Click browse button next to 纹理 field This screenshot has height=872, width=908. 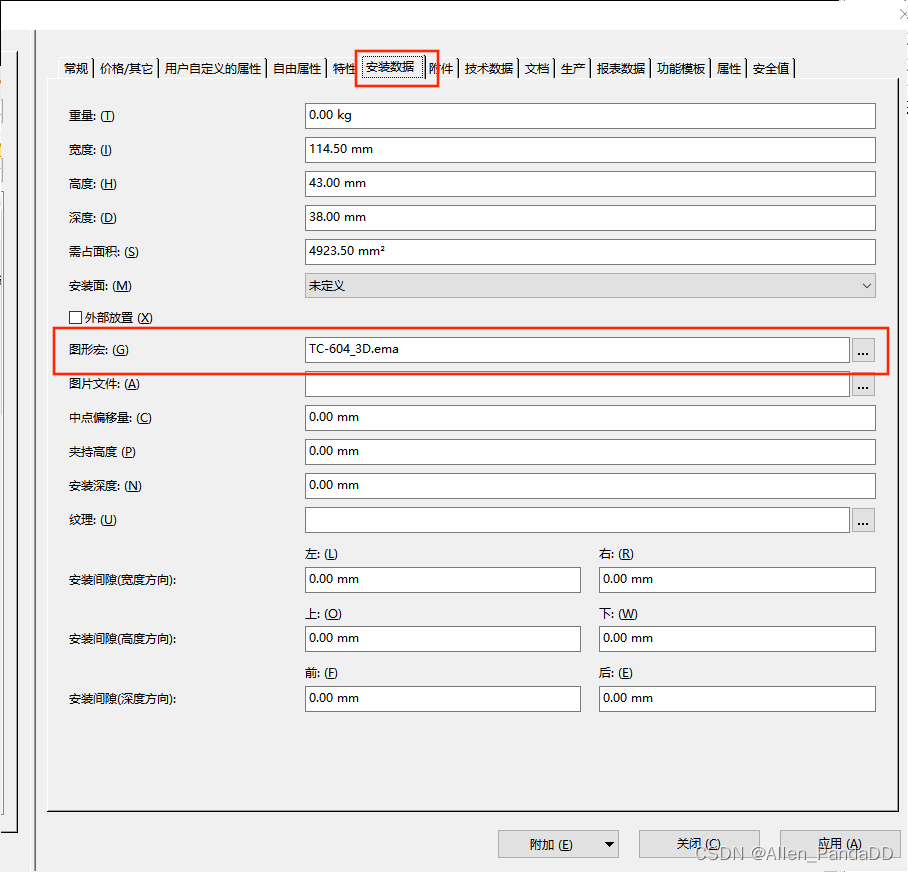click(x=863, y=520)
